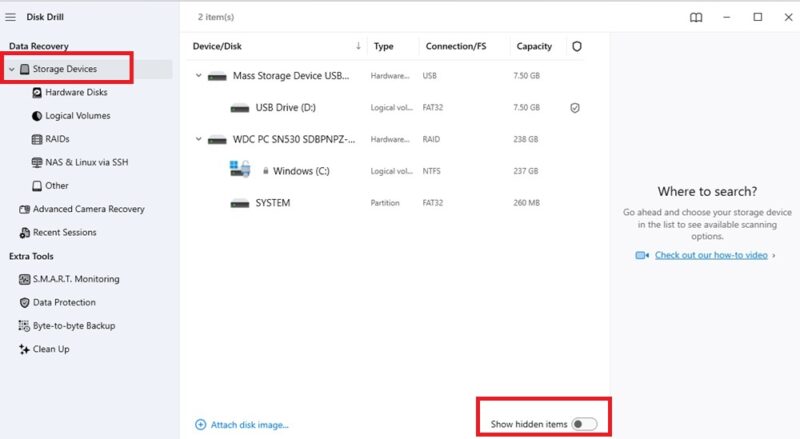Select NAS & Linux via SSH
Viewport: 800px width, 439px height.
pos(86,162)
